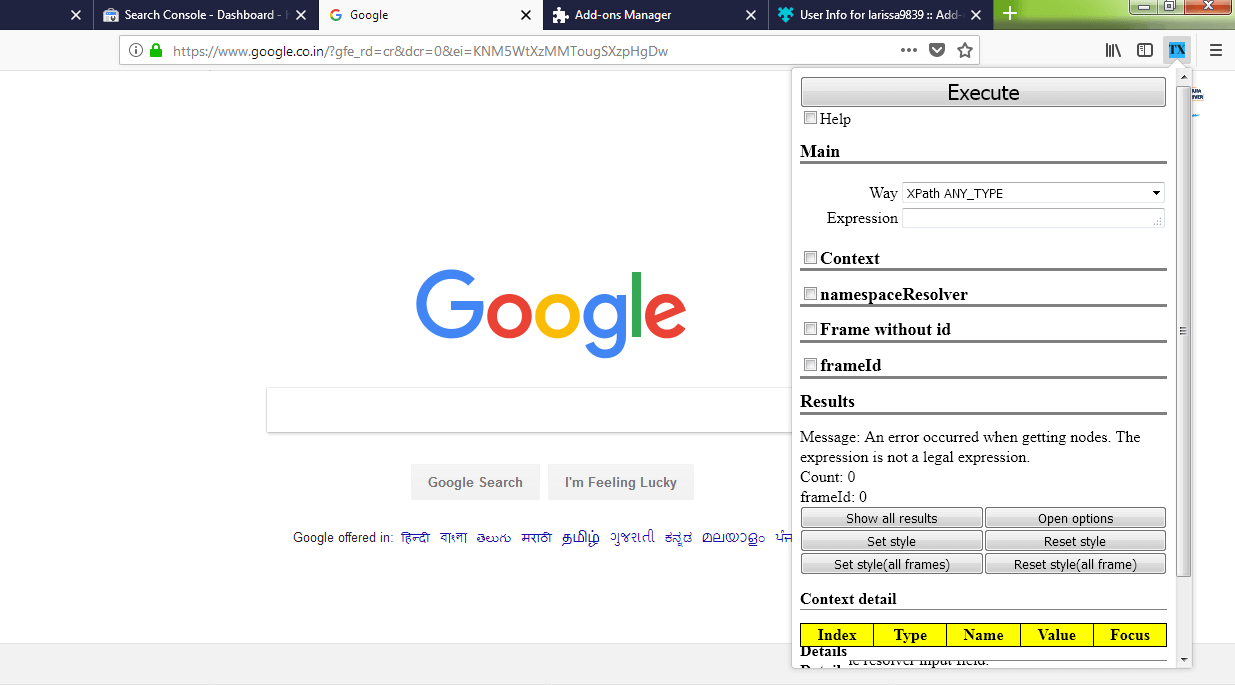This screenshot has height=685, width=1235.
Task: Bookmark this page with the star icon
Action: (x=962, y=49)
